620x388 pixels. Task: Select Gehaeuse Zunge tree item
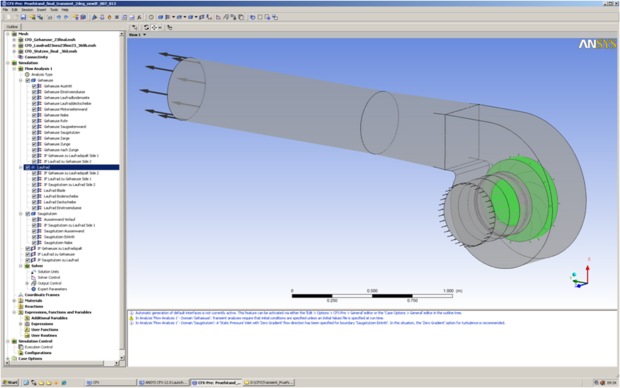57,144
